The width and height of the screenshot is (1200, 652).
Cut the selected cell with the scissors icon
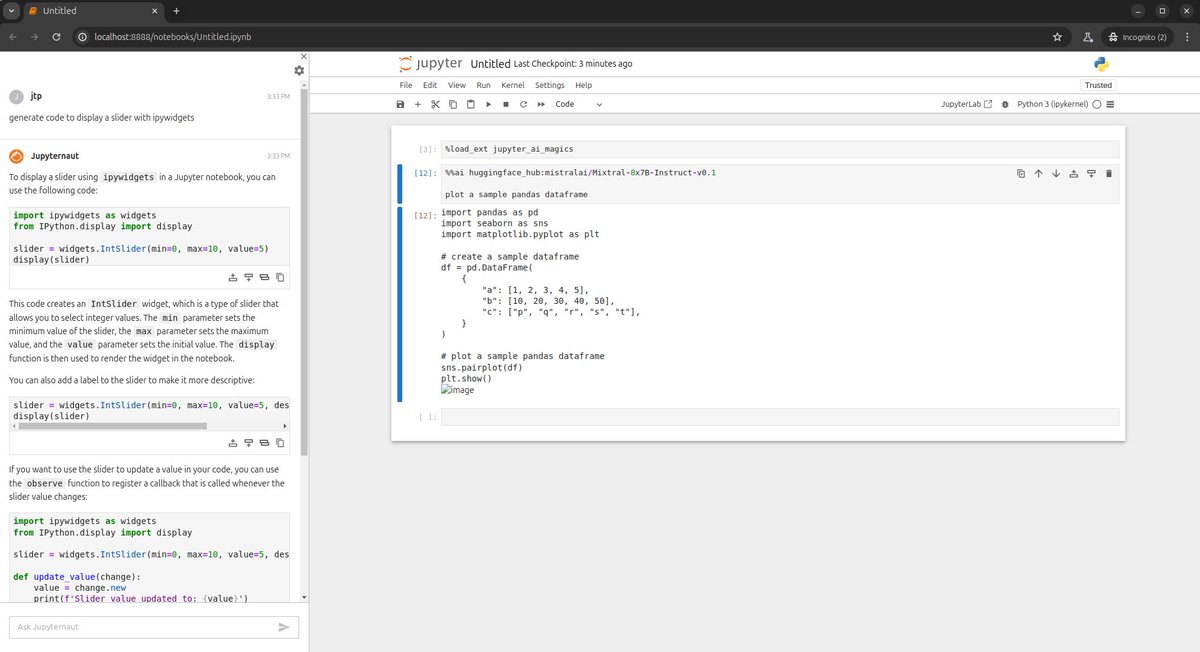[435, 104]
